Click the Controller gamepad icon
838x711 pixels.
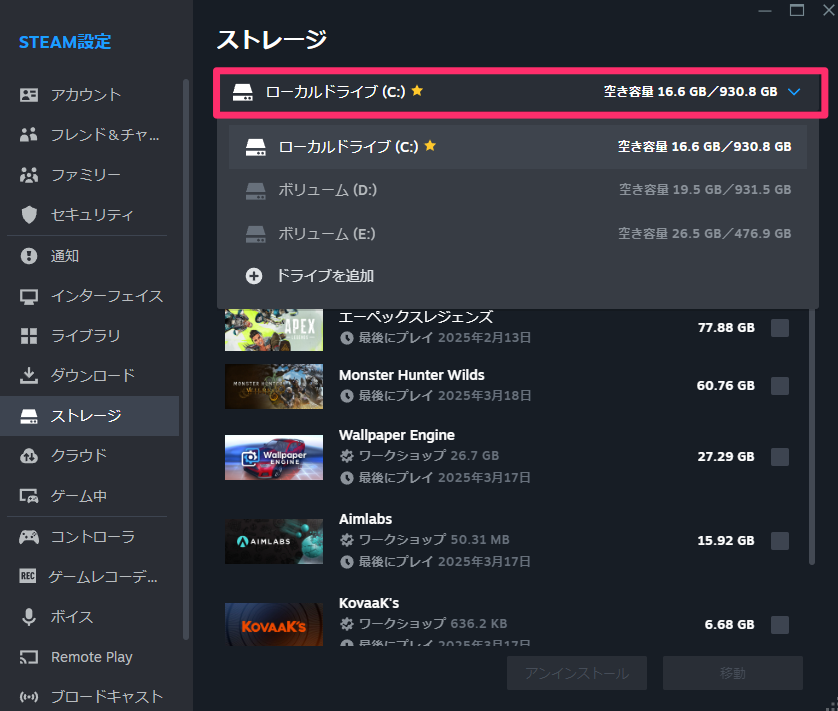click(29, 537)
